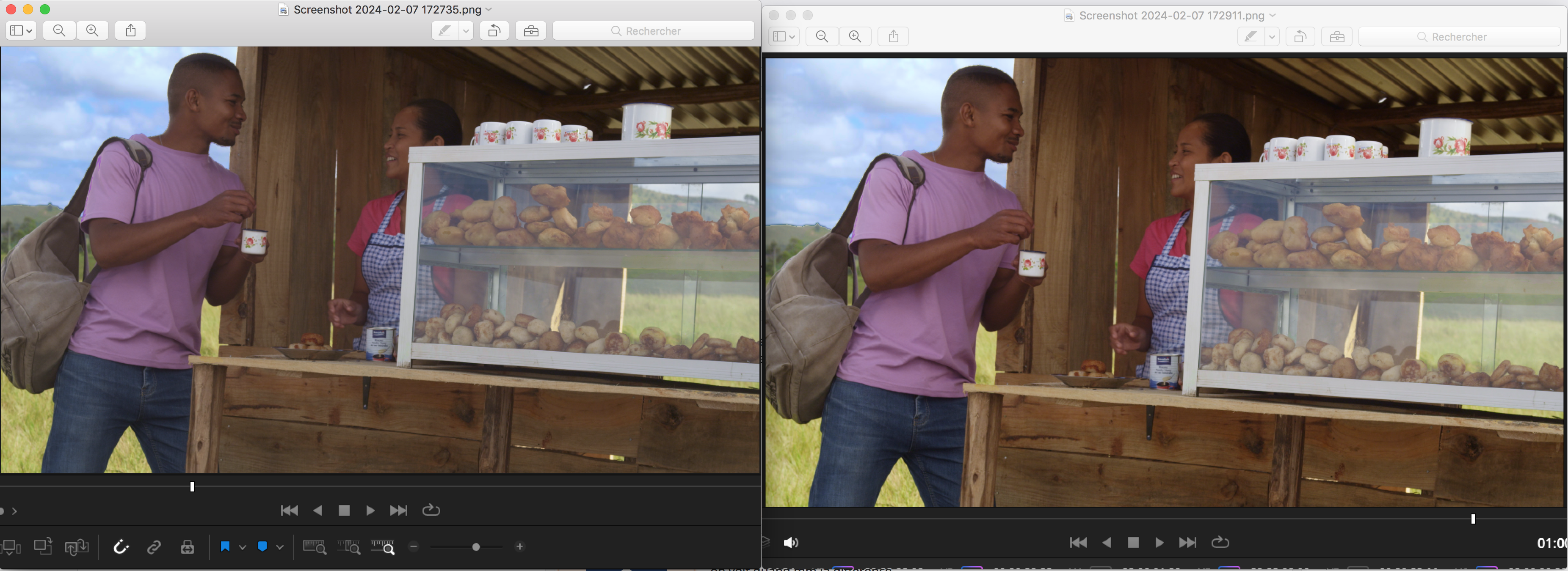This screenshot has height=571, width=1568.
Task: Toggle the position lock icon
Action: pos(188,546)
